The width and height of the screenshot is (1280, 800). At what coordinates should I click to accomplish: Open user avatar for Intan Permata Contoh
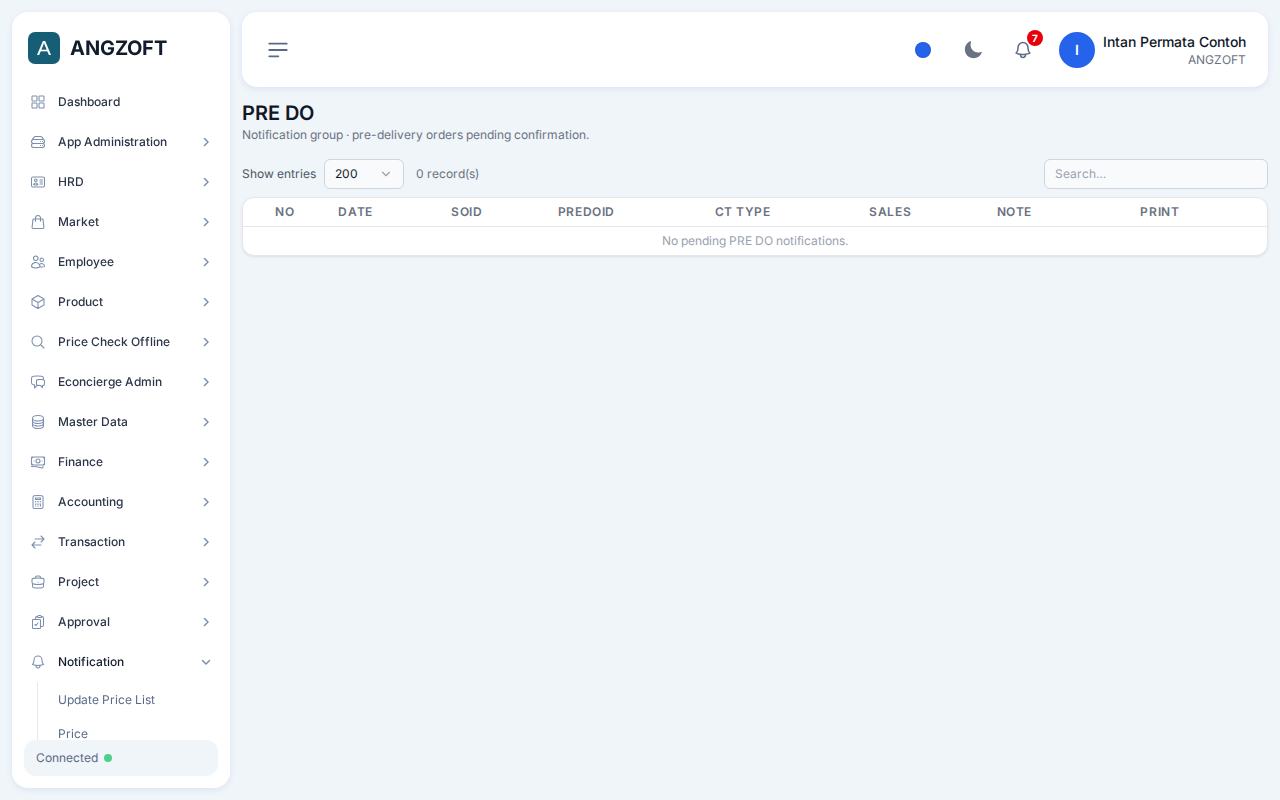1077,50
